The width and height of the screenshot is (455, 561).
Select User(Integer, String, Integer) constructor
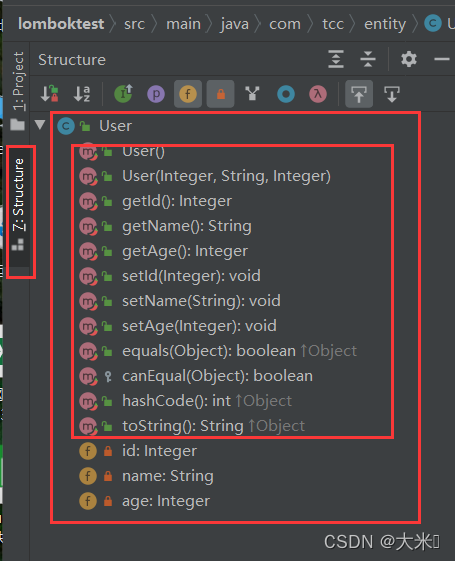point(226,176)
